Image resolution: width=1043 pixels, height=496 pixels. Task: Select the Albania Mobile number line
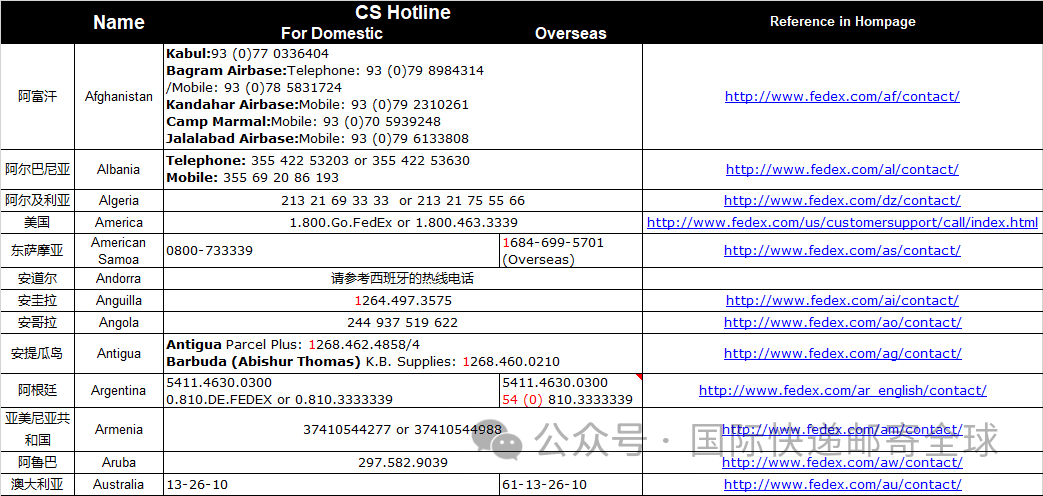pos(253,178)
